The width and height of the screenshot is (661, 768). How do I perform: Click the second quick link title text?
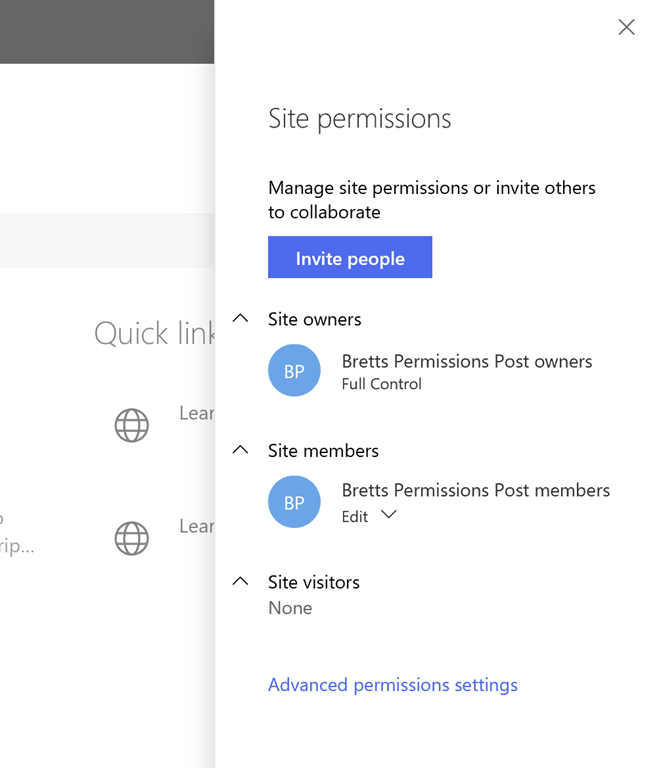pos(197,526)
